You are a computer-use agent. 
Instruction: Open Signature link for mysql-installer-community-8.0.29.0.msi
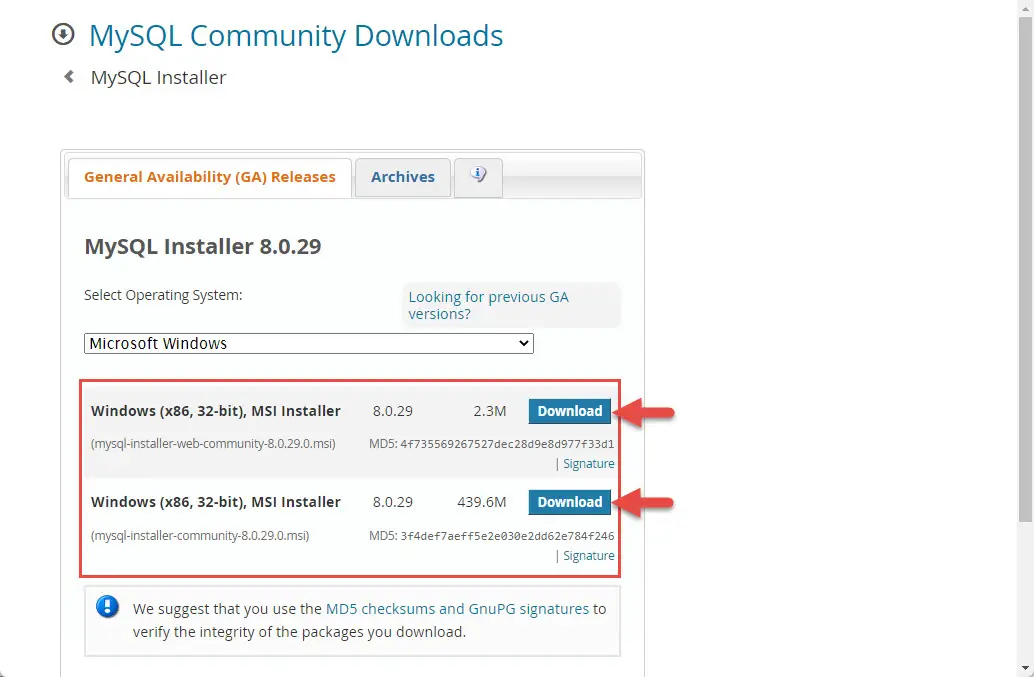[589, 556]
